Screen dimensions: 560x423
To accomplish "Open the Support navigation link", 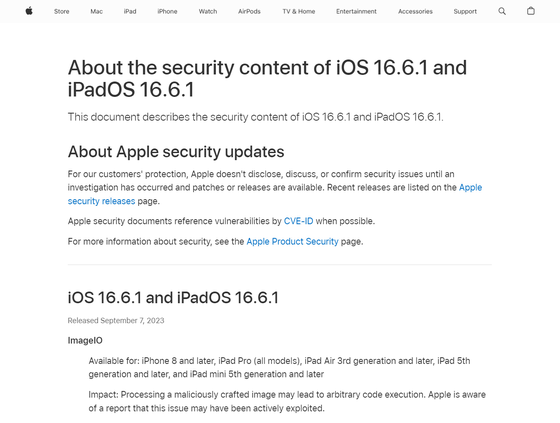I will pos(465,11).
